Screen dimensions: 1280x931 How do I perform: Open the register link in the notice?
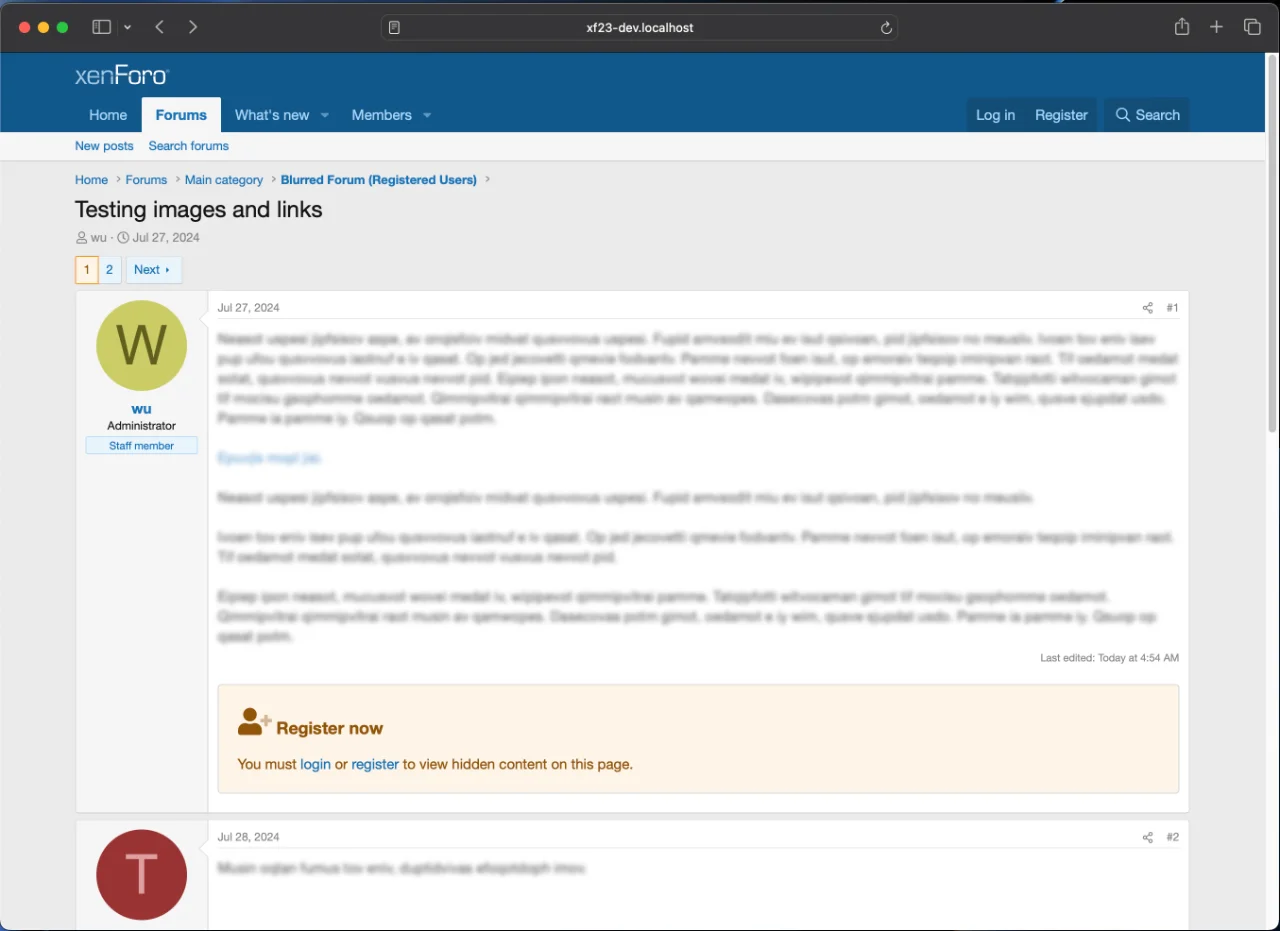375,764
